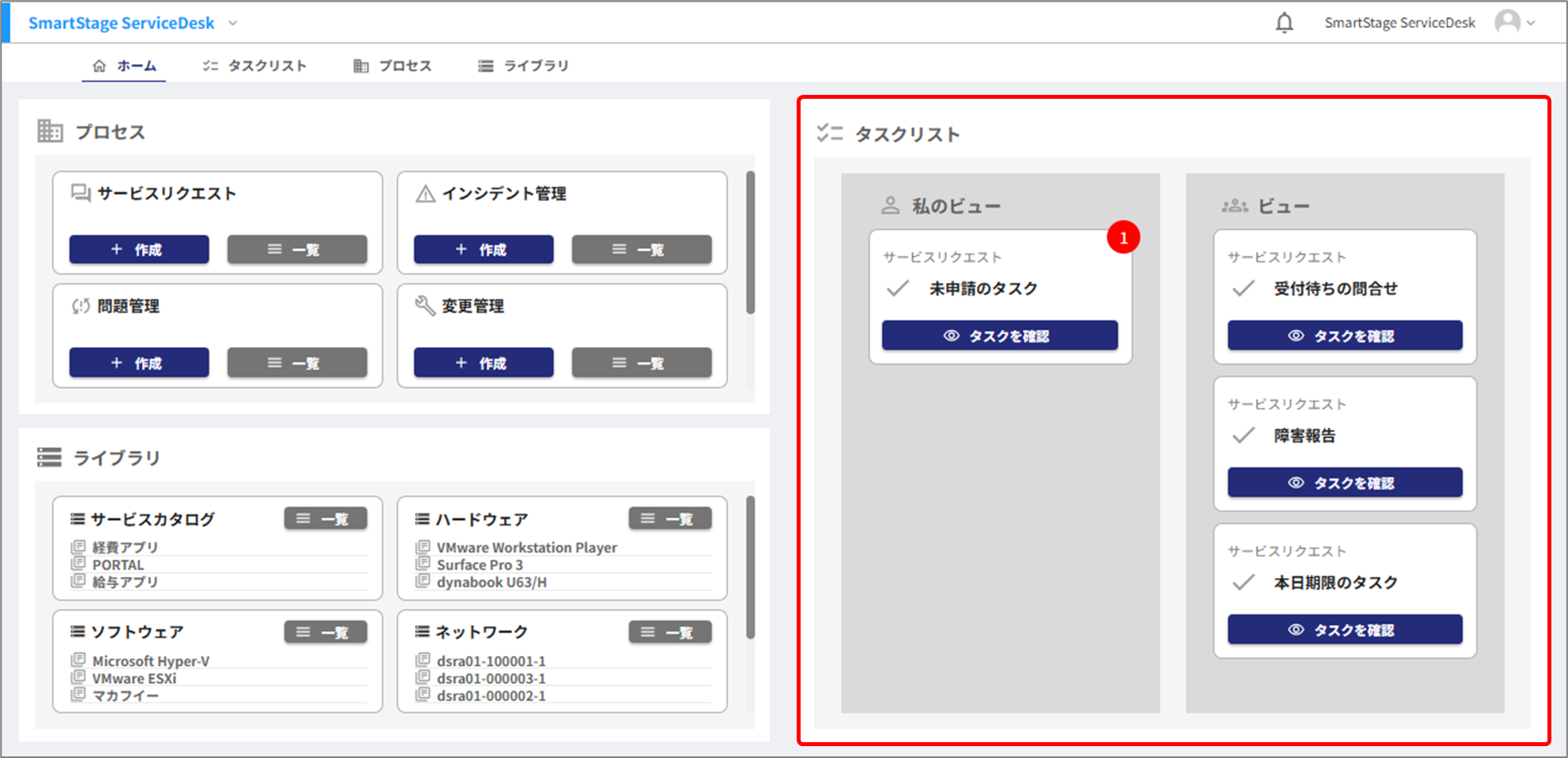Click the chat icon beside サービスリクエスト

click(x=81, y=194)
